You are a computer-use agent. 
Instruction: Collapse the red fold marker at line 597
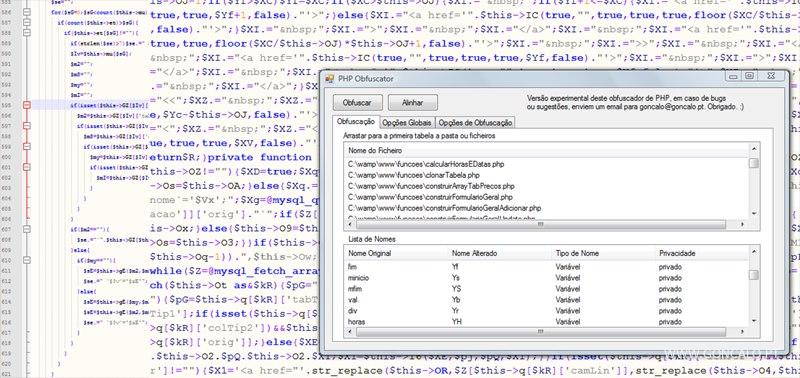pyautogui.click(x=27, y=125)
